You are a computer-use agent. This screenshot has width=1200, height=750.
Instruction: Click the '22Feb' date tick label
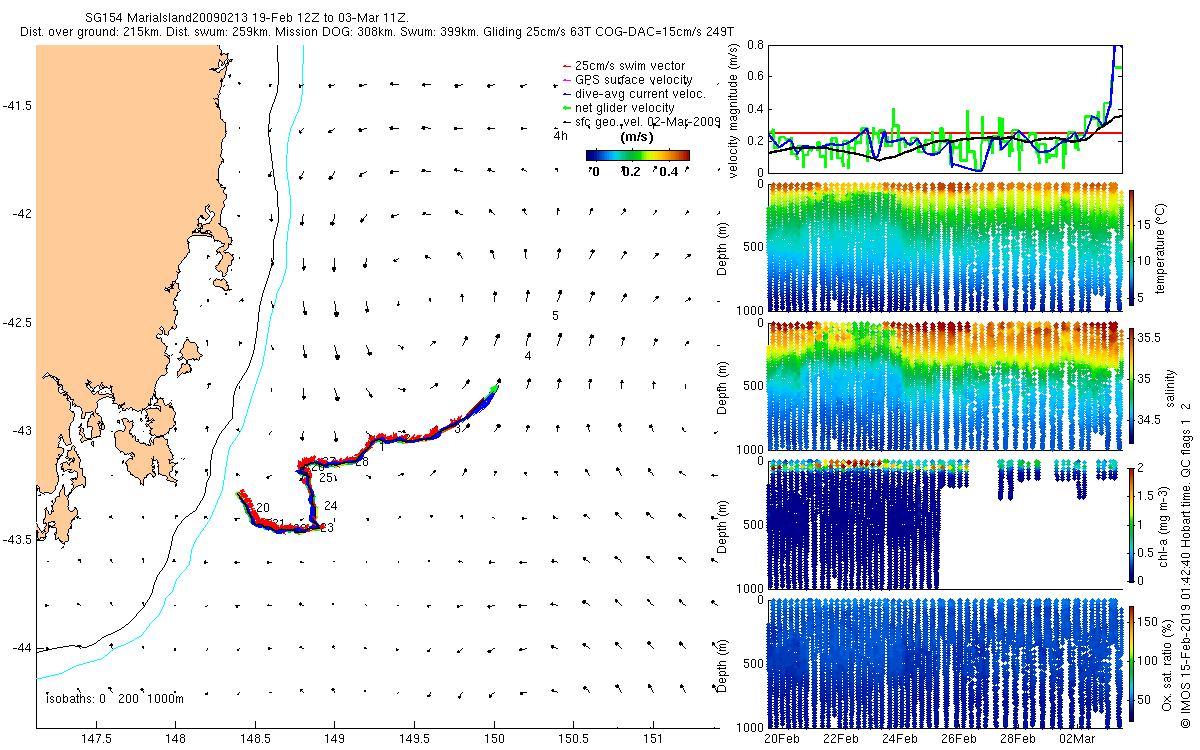click(x=841, y=738)
